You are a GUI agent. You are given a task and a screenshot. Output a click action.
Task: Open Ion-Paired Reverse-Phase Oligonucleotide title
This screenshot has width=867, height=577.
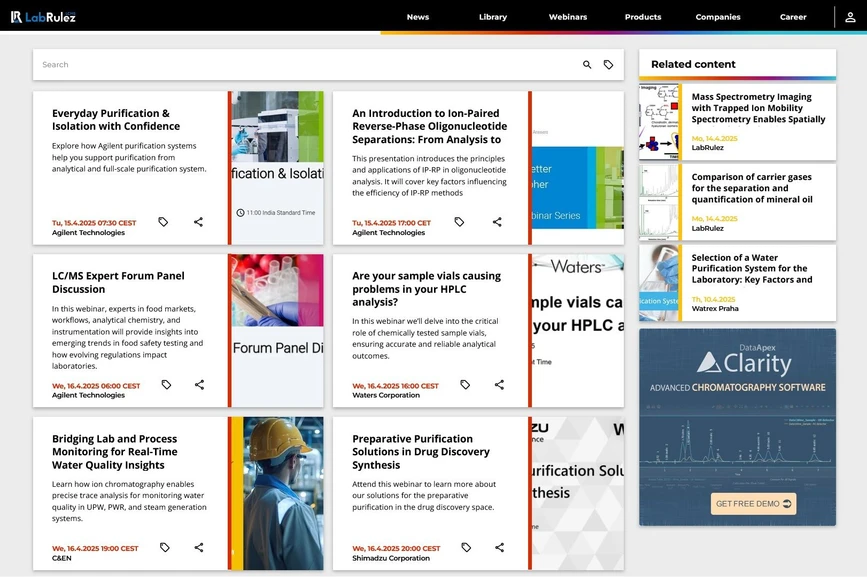(x=429, y=126)
